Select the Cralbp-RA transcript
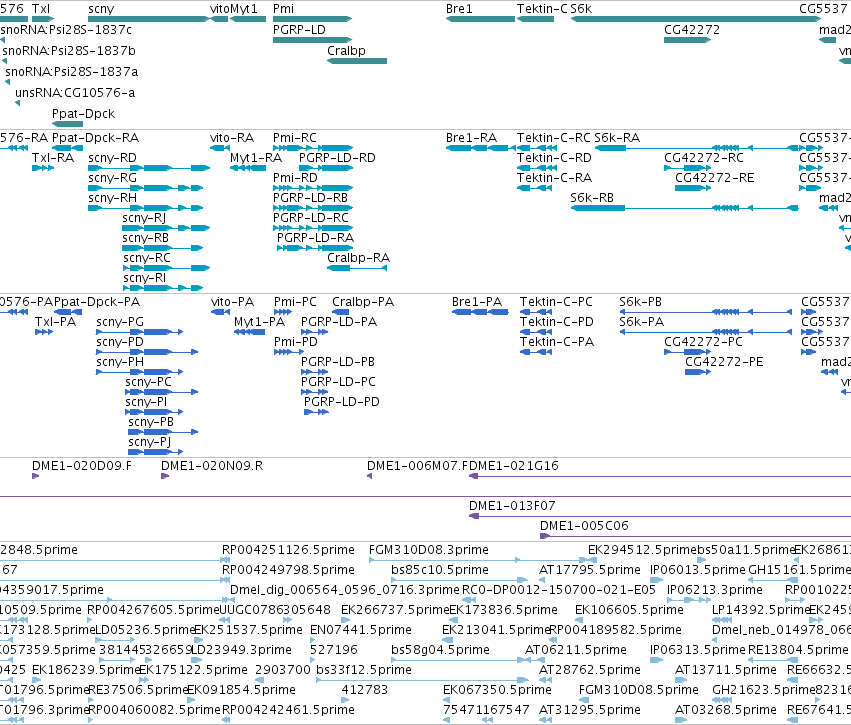851x725 pixels. point(357,268)
